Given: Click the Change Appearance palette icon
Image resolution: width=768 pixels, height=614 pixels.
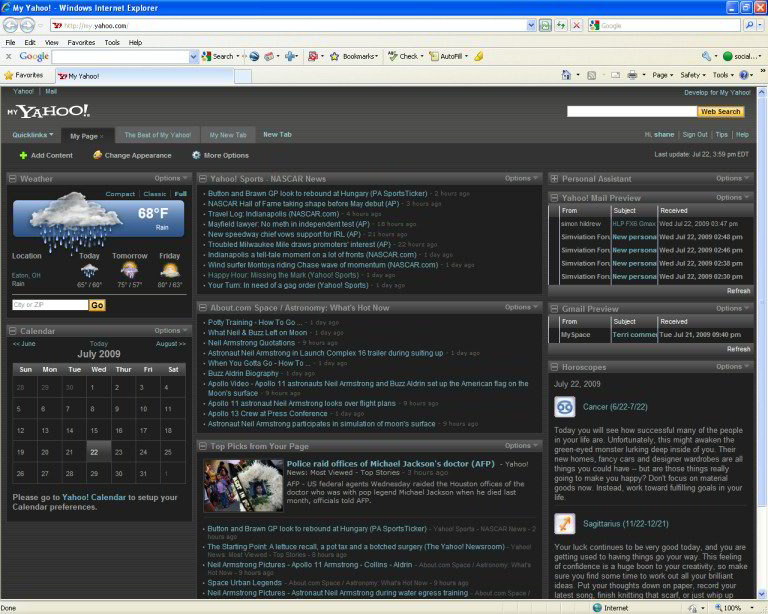Looking at the screenshot, I should click(97, 155).
